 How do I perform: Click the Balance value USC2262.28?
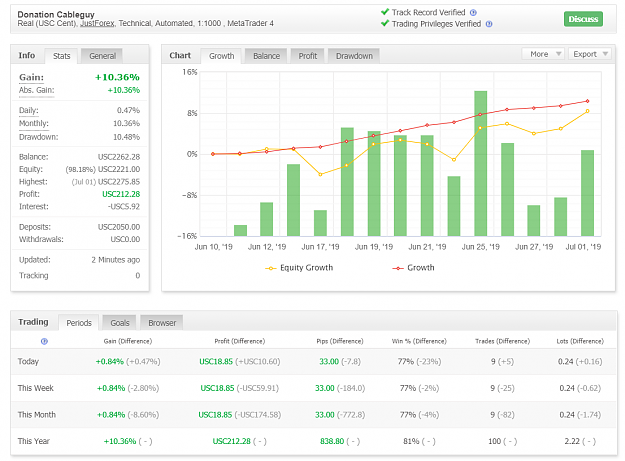coord(119,157)
